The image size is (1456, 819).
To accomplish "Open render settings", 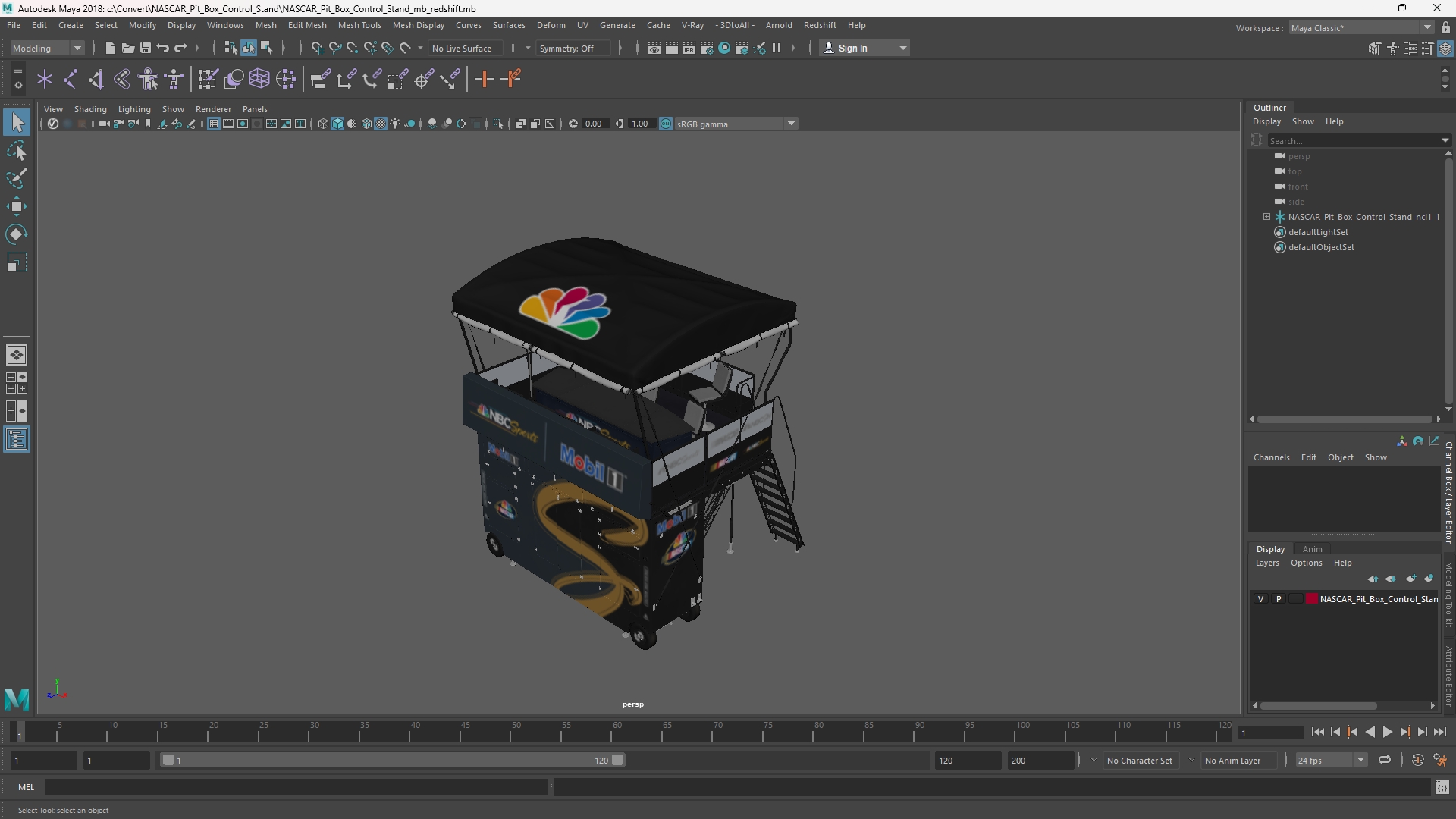I will point(707,48).
